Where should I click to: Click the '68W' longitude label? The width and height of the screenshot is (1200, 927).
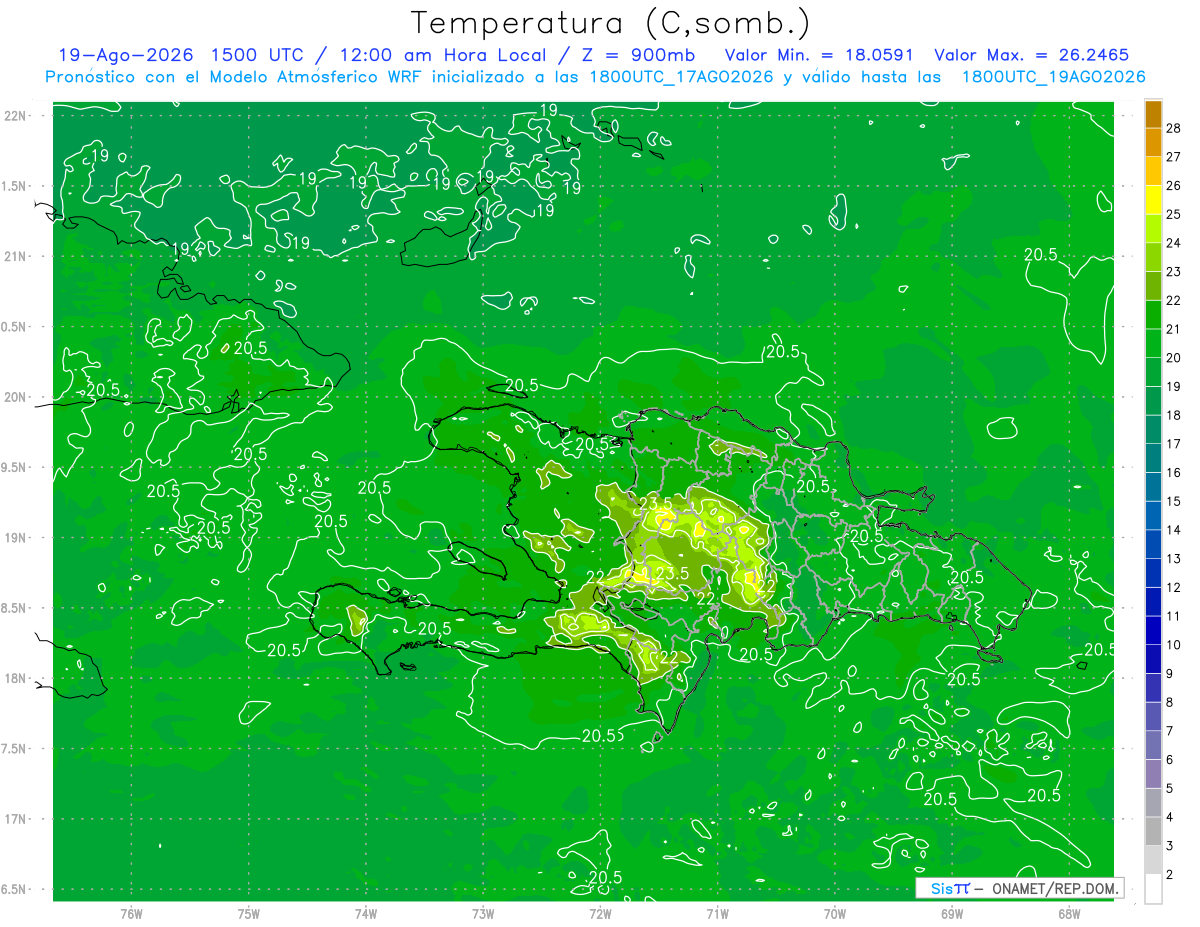coord(1069,914)
